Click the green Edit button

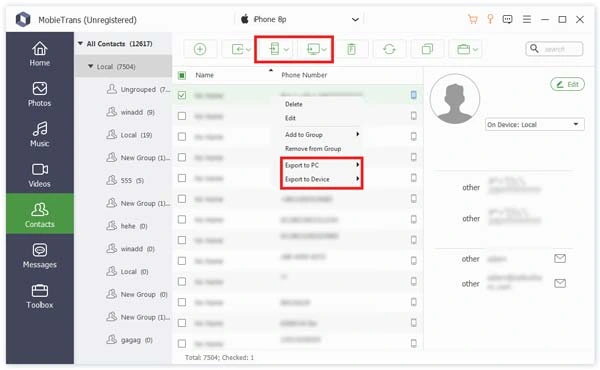click(x=567, y=84)
